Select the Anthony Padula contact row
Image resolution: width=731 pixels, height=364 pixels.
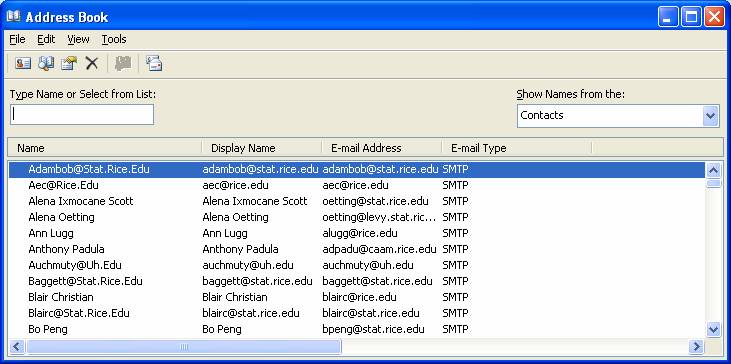click(x=357, y=249)
